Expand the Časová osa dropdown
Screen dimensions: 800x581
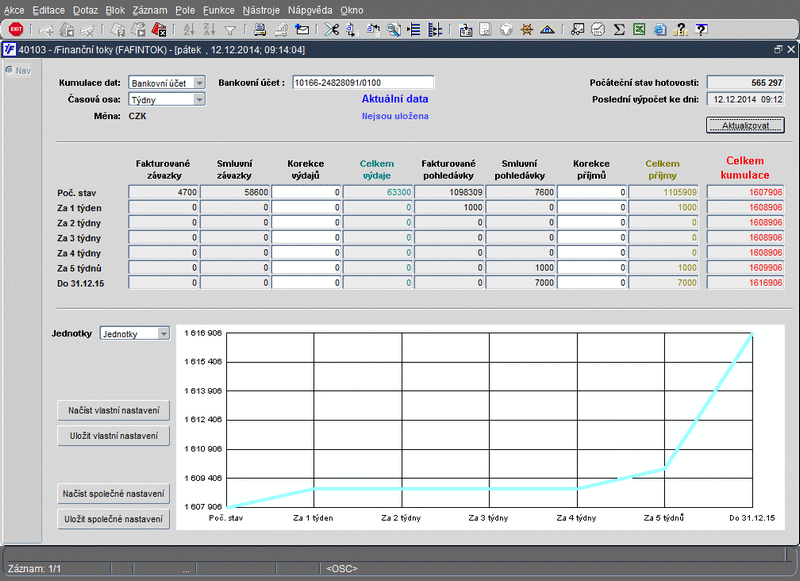coord(198,99)
